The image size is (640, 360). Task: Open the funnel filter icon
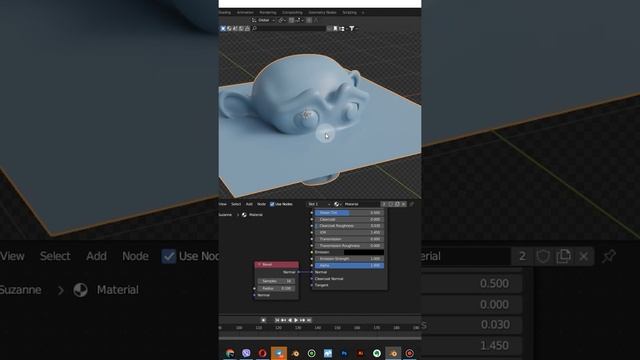click(x=352, y=28)
